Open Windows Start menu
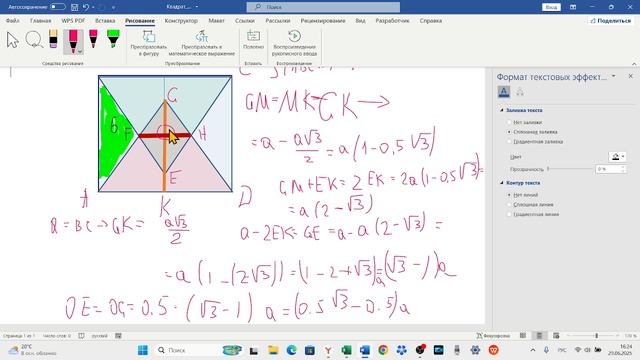The height and width of the screenshot is (360, 640). click(143, 350)
